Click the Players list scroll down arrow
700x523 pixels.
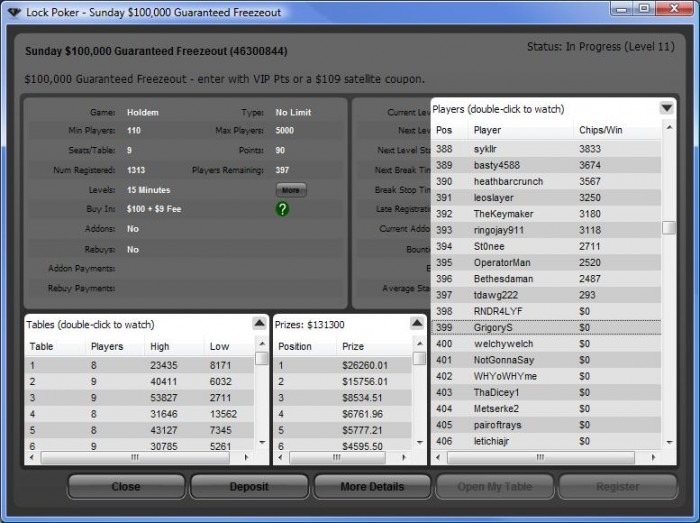(x=669, y=443)
